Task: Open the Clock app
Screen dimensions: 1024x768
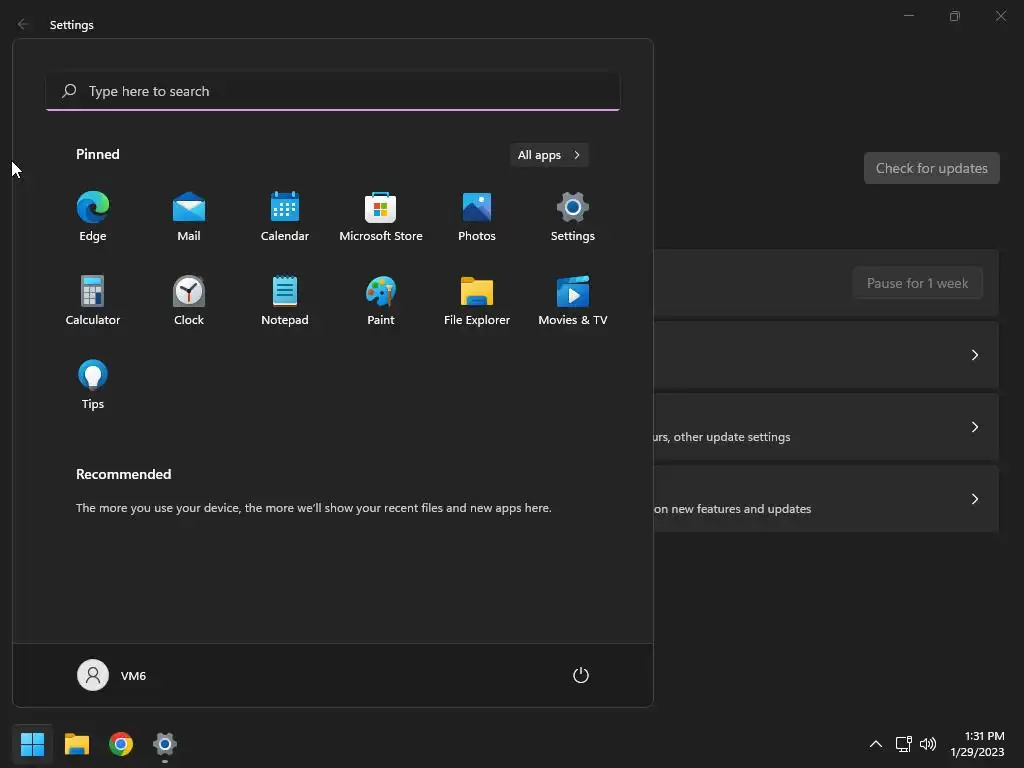Action: pyautogui.click(x=189, y=300)
